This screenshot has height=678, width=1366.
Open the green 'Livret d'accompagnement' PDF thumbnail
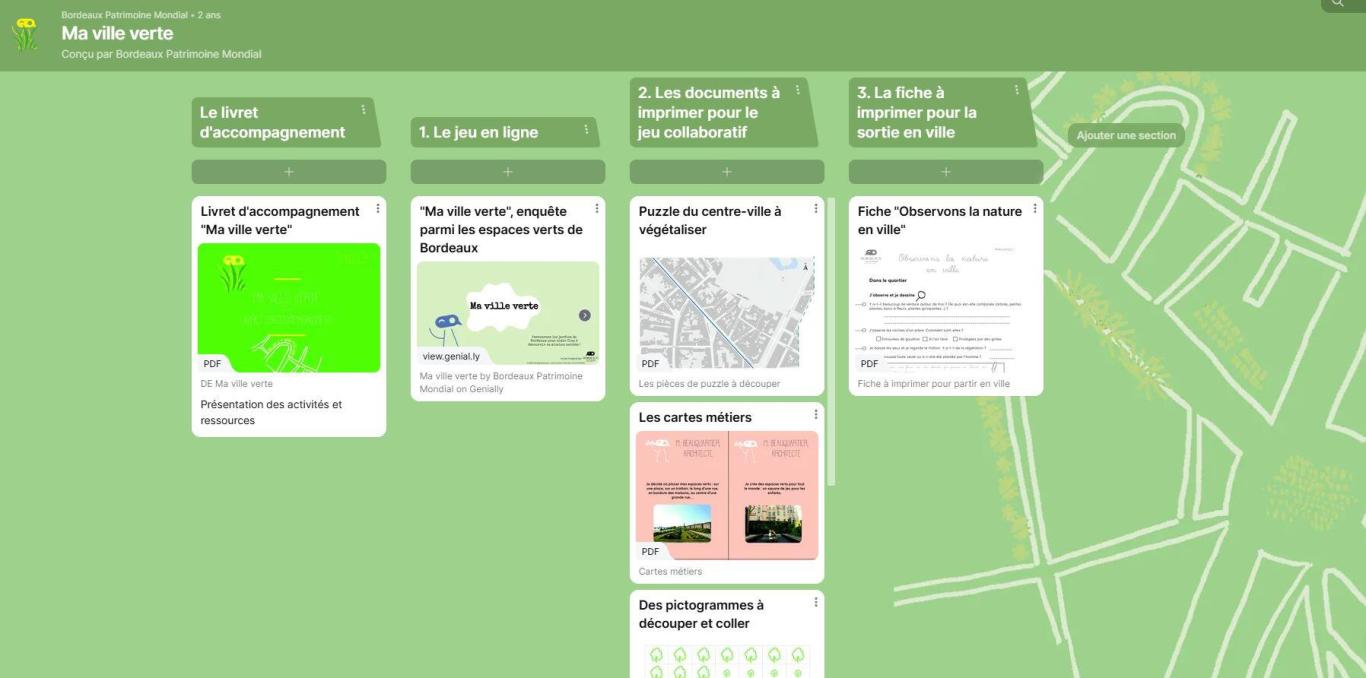pyautogui.click(x=289, y=307)
